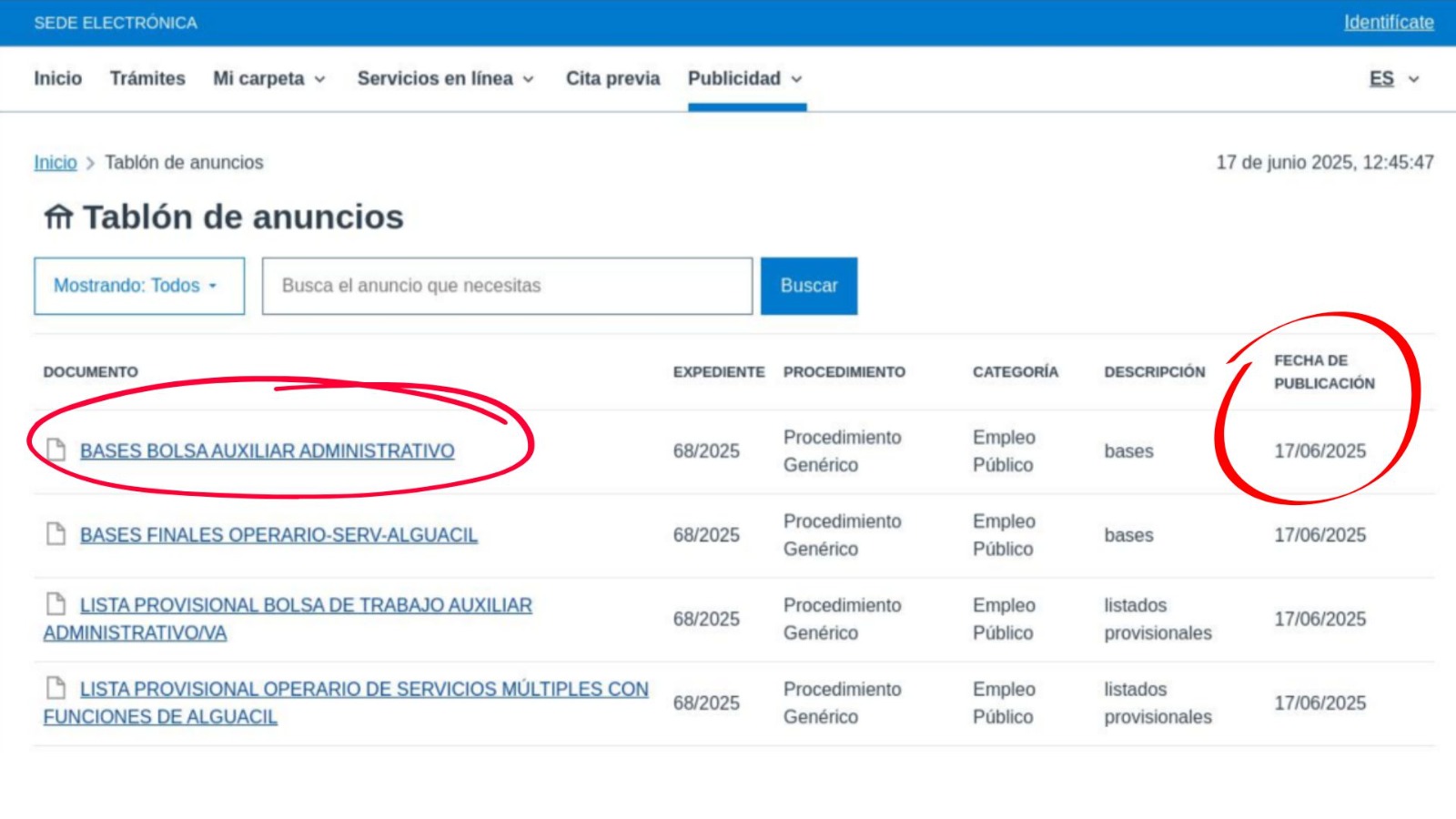Click the Identifícate login link
This screenshot has width=1456, height=819.
pos(1388,23)
